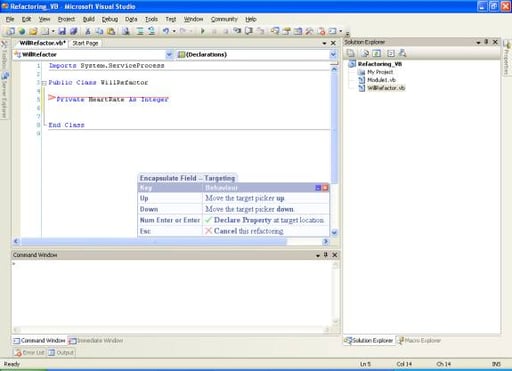Open the Tools menu
512x371 pixels.
[151, 19]
